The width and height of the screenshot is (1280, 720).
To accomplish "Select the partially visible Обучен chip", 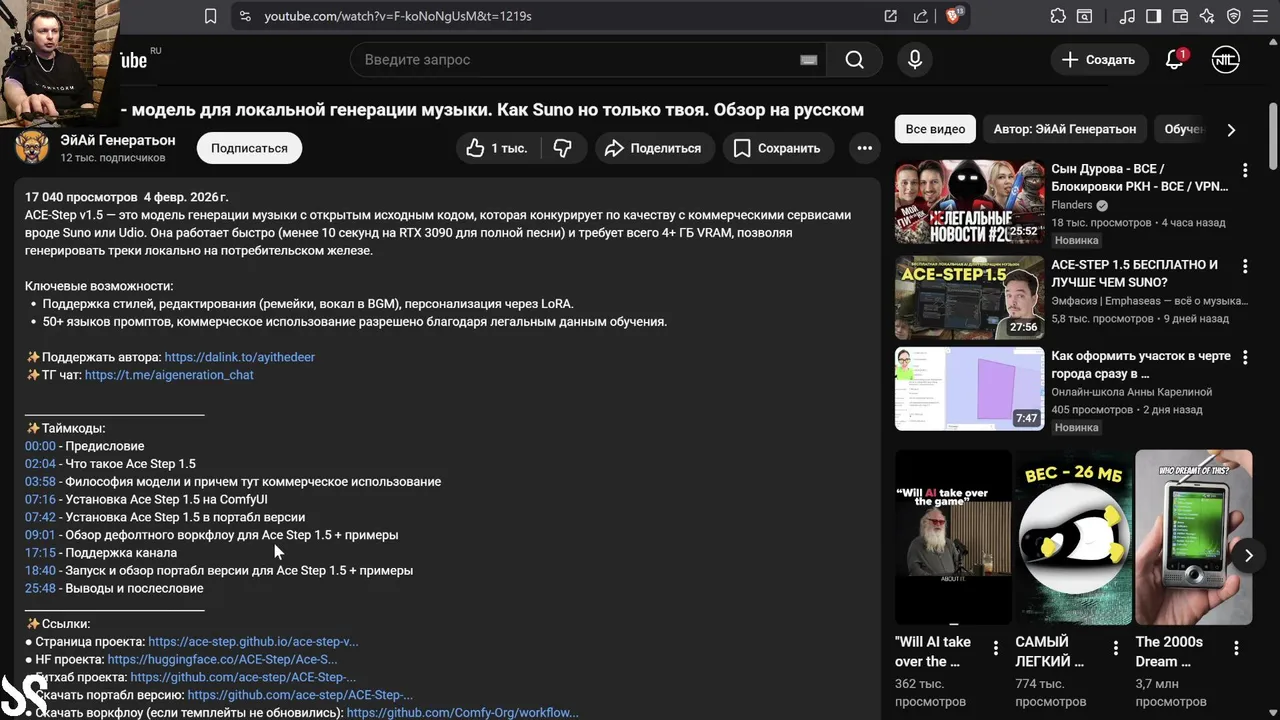I will pos(1184,129).
